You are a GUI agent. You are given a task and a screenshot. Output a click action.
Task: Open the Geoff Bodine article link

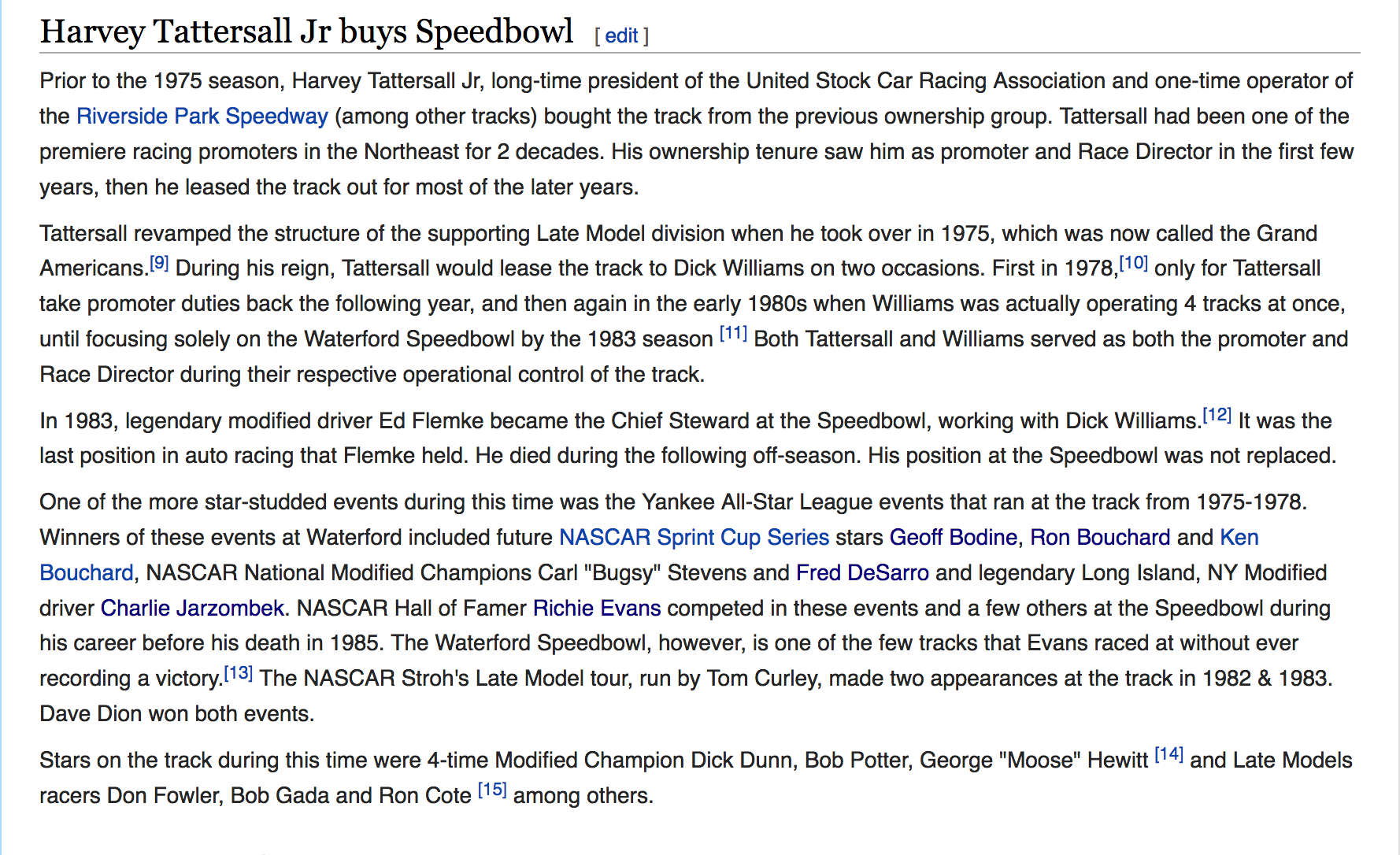[954, 537]
